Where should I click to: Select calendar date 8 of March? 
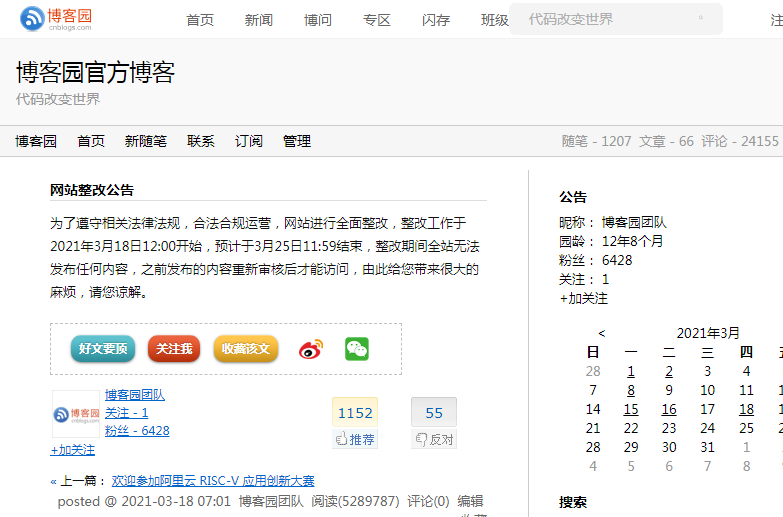coord(631,390)
